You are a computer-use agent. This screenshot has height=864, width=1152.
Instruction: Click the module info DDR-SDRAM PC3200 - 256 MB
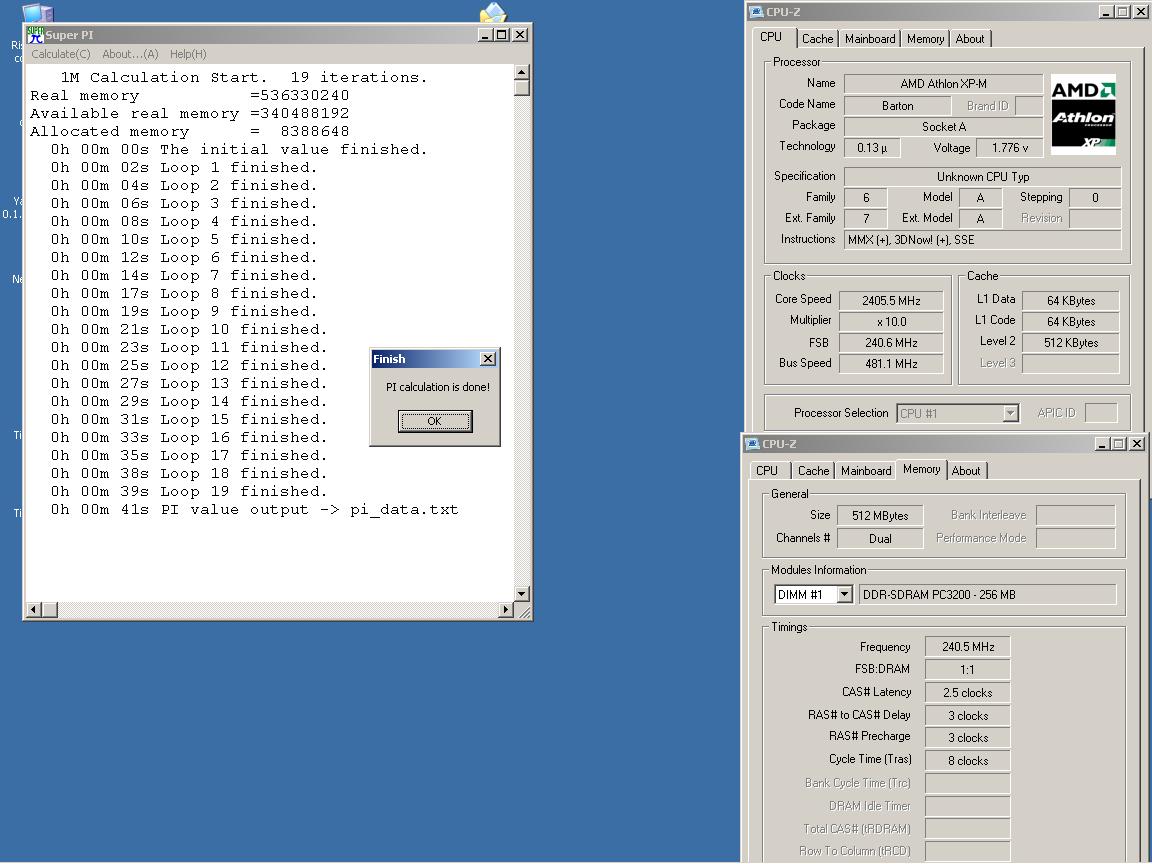pyautogui.click(x=987, y=595)
